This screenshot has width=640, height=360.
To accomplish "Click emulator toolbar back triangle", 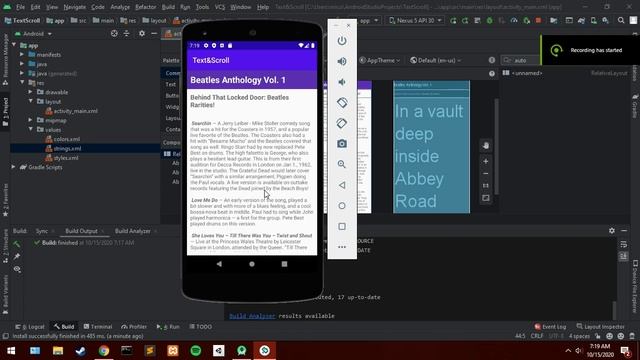I will 342,185.
